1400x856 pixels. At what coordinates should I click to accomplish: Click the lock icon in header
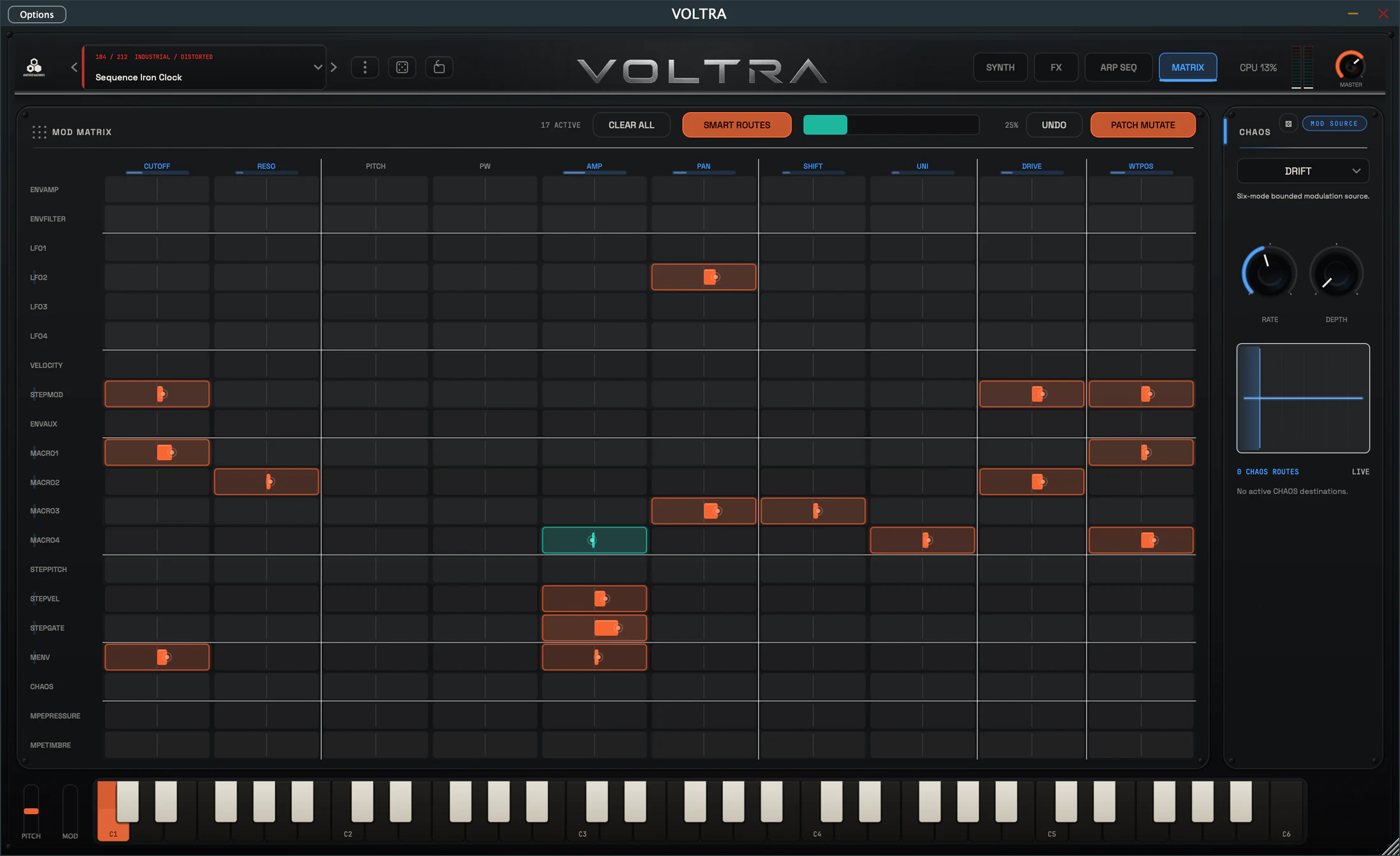point(439,67)
